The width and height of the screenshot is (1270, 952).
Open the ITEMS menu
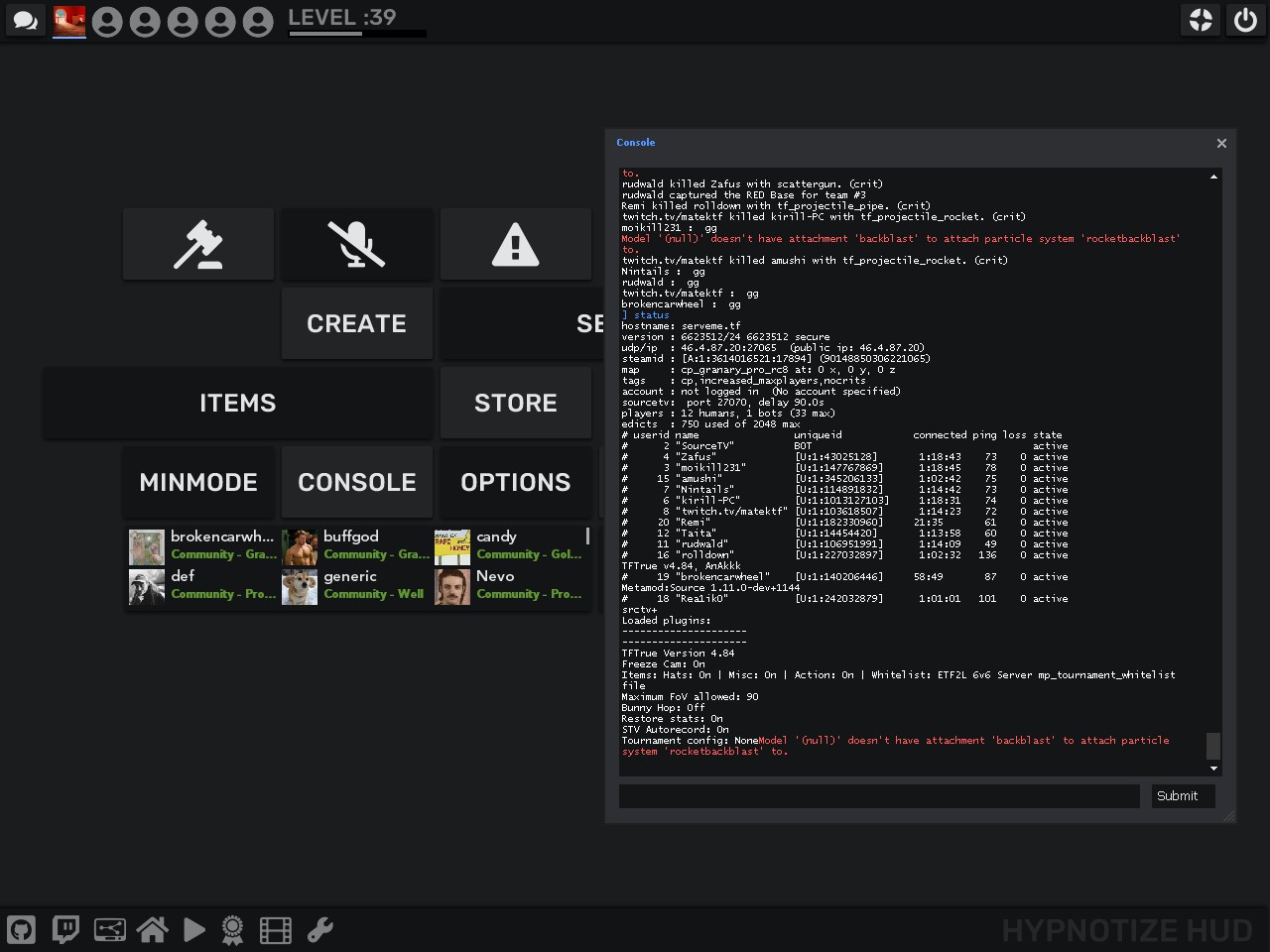tap(238, 403)
